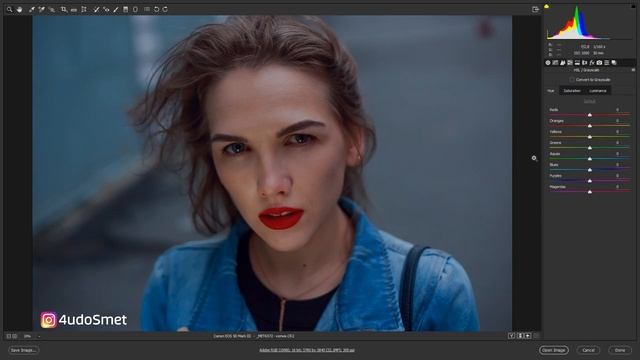Click the Default link above sliders
This screenshot has width=640, height=360.
[x=589, y=100]
